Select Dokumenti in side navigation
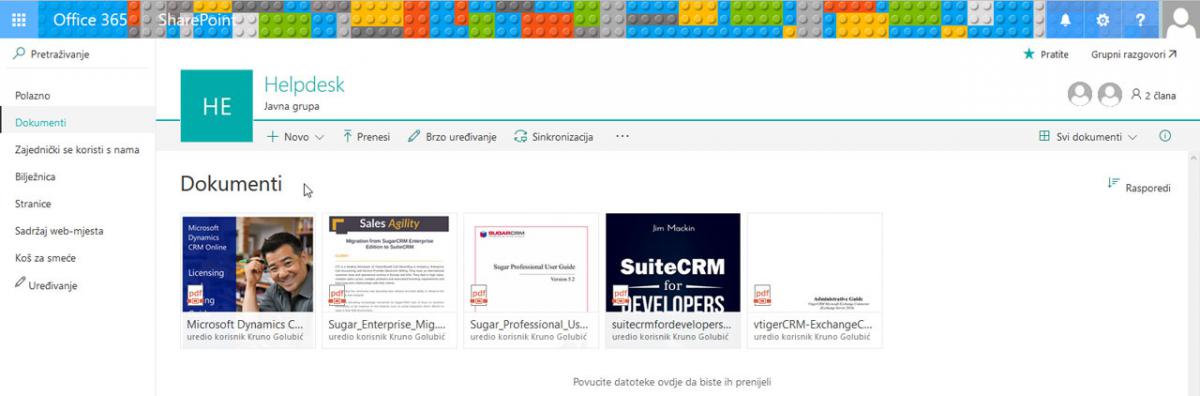This screenshot has width=1200, height=396. click(x=40, y=123)
